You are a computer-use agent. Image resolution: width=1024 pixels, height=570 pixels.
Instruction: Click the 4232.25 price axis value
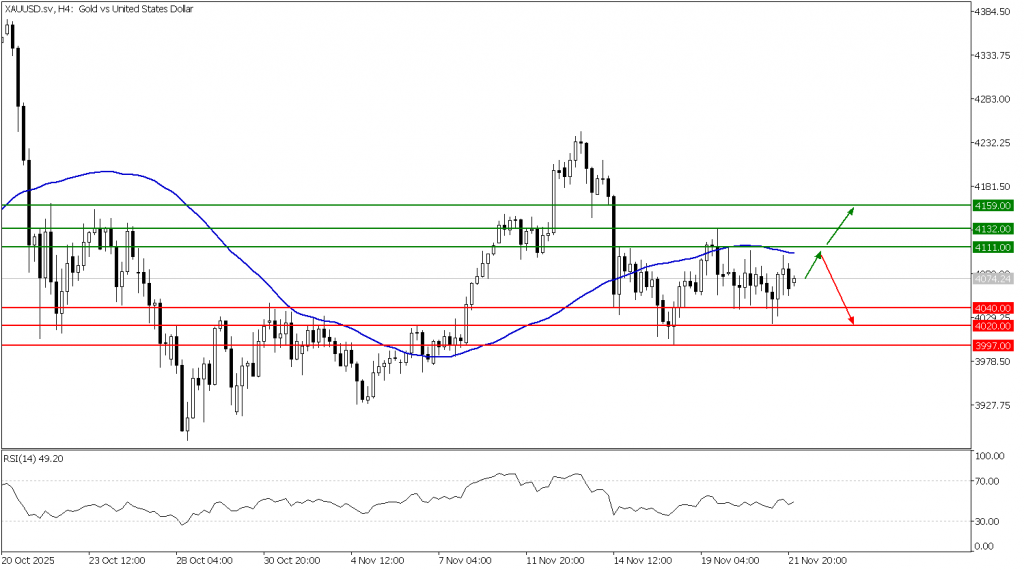993,143
